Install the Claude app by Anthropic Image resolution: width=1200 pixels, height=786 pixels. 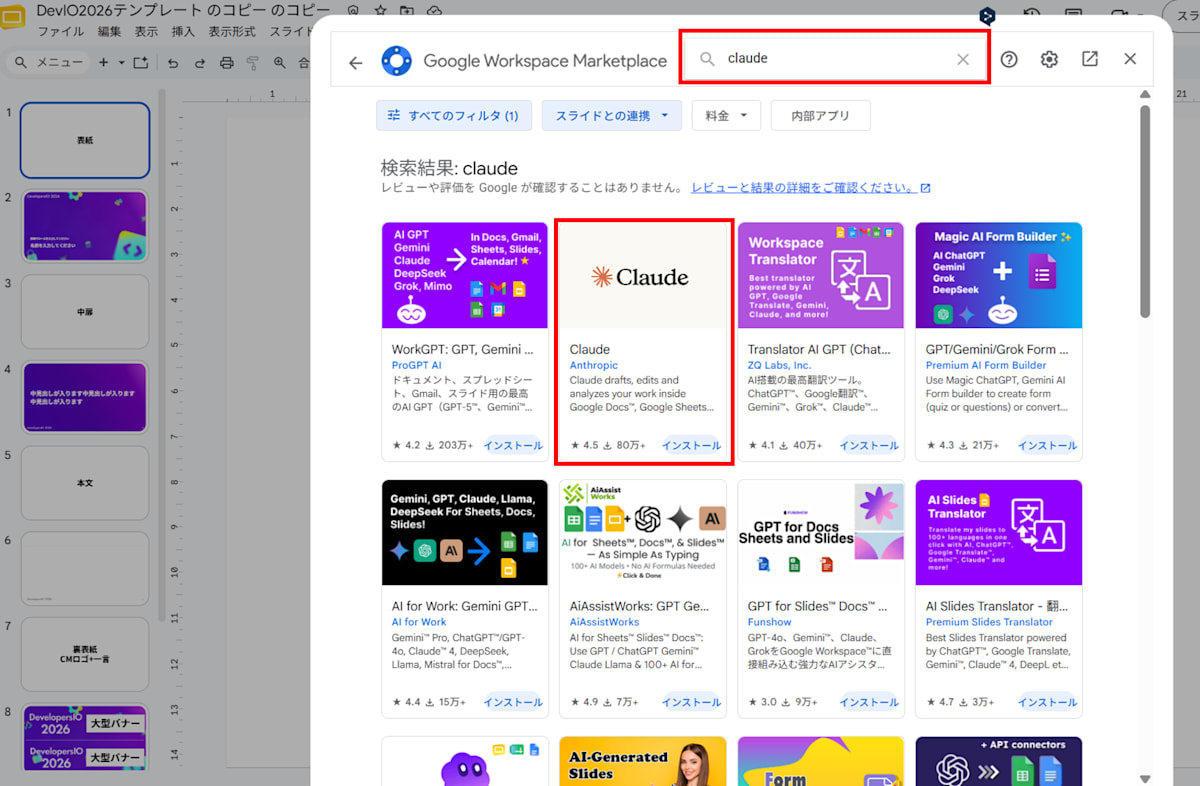[x=691, y=445]
